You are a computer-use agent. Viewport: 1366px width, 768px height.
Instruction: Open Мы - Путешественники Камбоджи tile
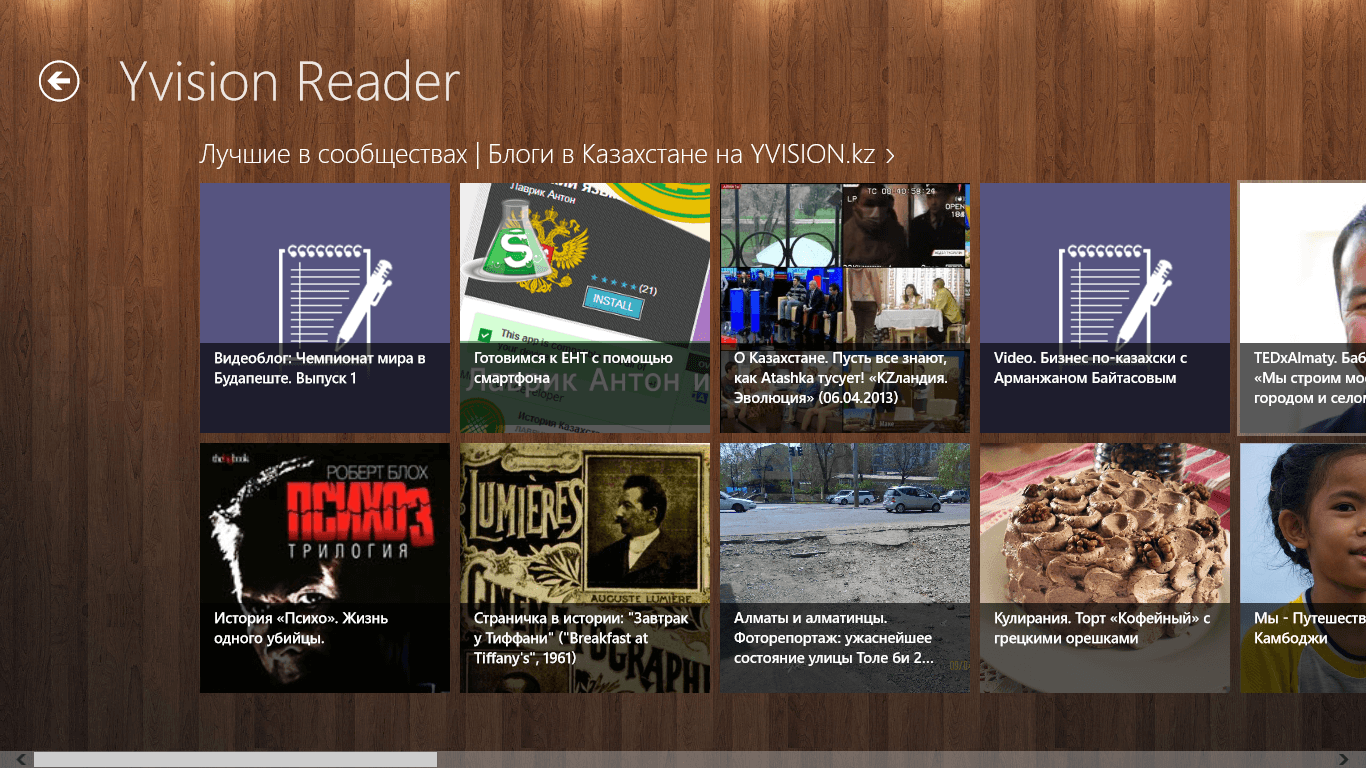pos(1303,568)
